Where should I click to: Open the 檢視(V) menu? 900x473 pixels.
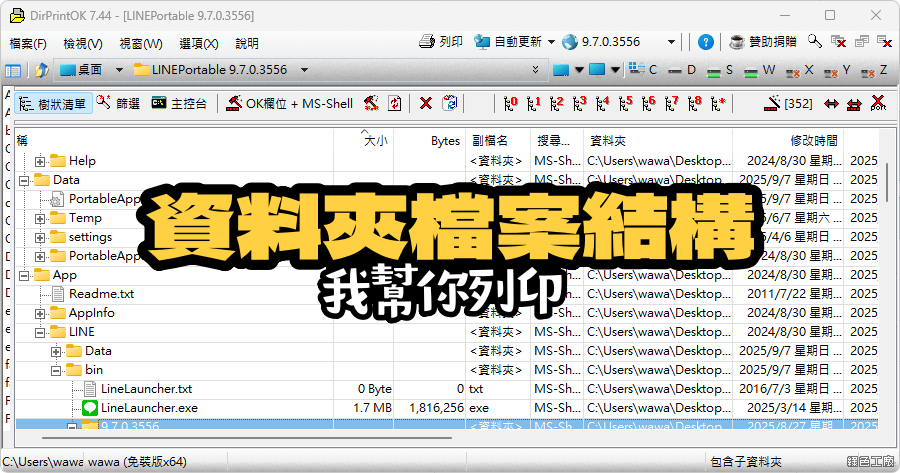pyautogui.click(x=83, y=44)
